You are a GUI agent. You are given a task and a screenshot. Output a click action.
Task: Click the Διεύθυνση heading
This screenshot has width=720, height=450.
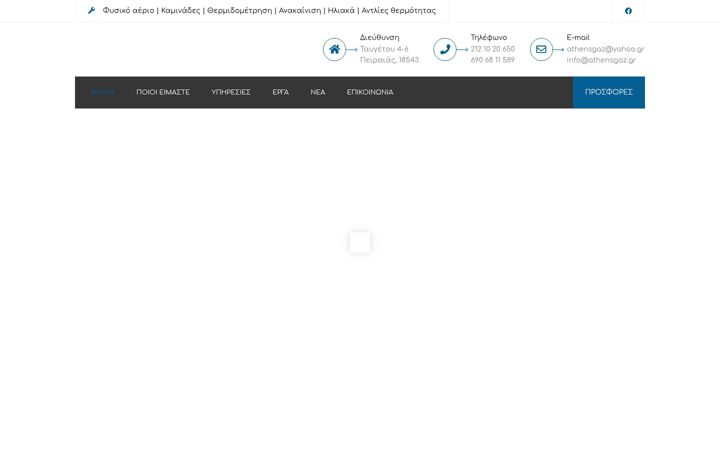point(380,38)
